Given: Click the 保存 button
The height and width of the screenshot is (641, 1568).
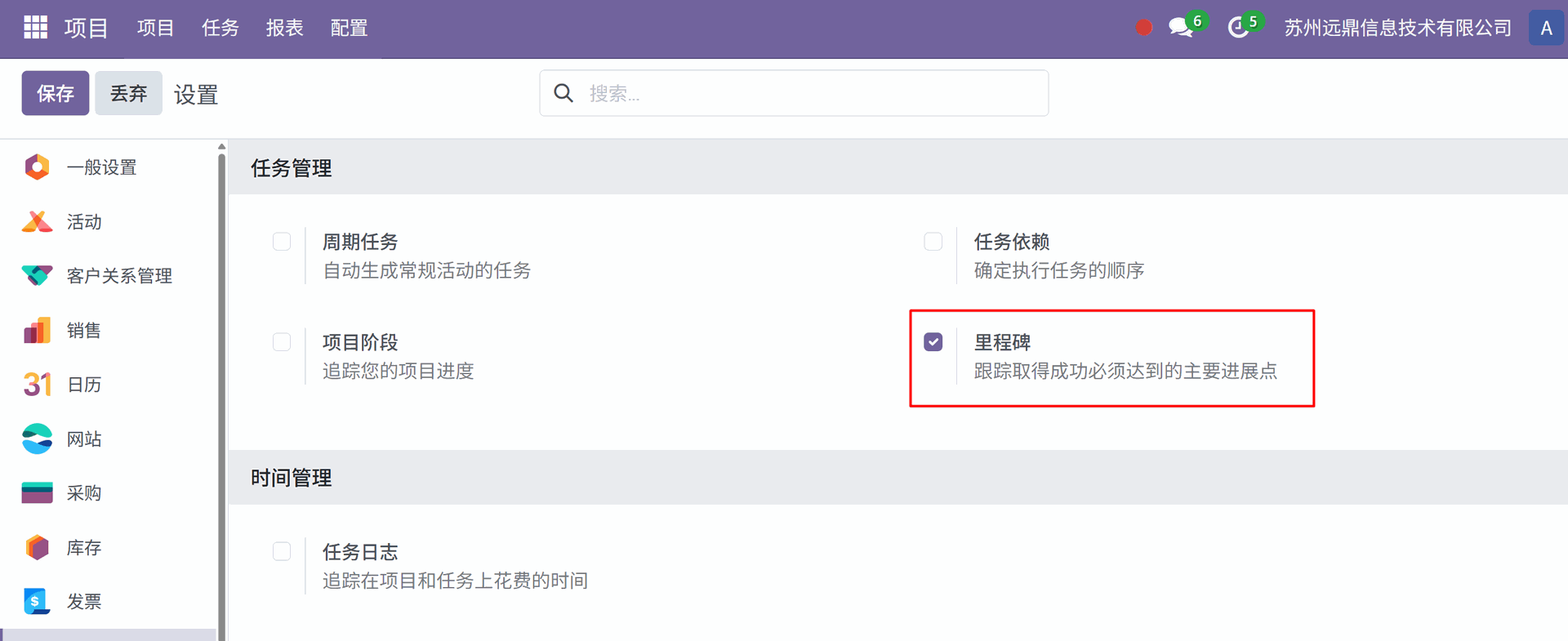Looking at the screenshot, I should click(56, 93).
